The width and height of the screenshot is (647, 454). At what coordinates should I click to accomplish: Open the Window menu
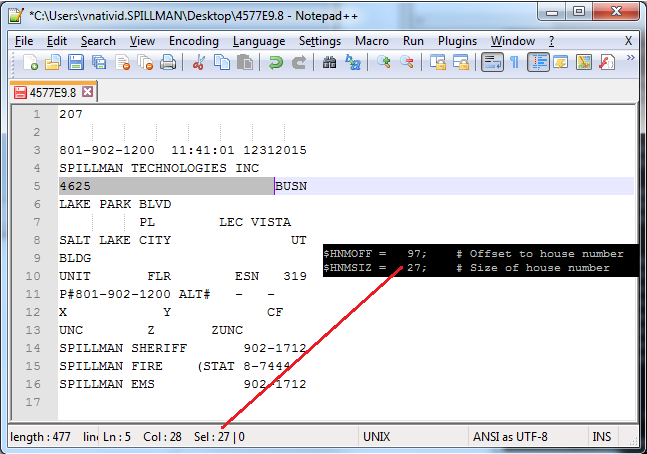tap(512, 41)
